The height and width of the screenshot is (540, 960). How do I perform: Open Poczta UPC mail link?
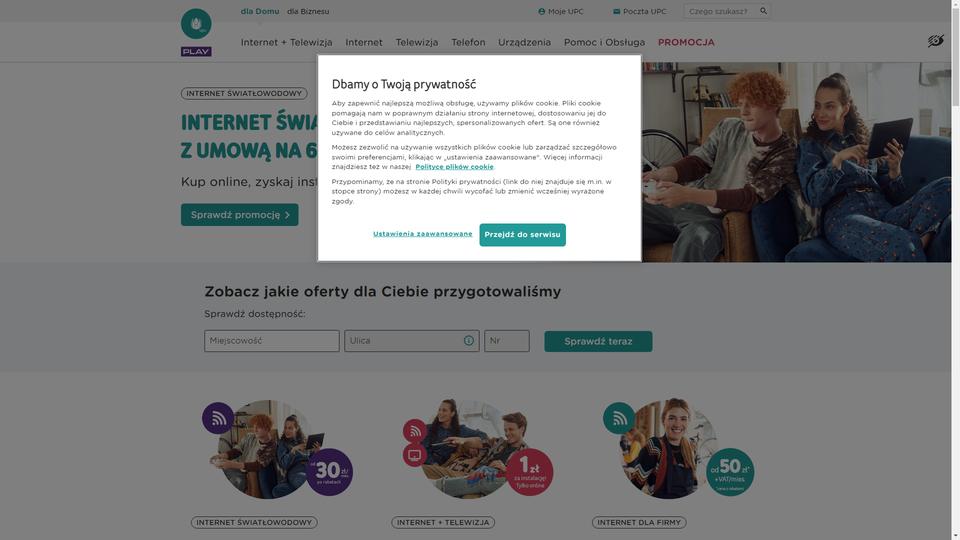pos(639,11)
